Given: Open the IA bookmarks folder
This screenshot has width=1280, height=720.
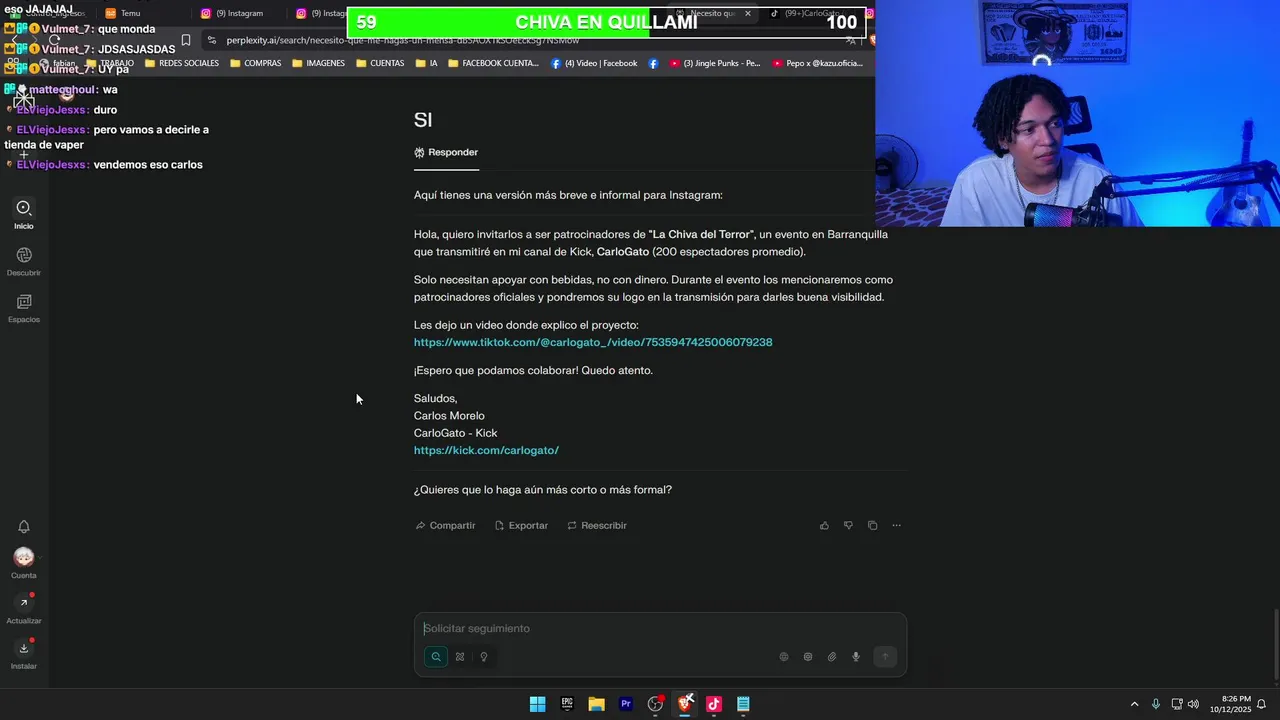Looking at the screenshot, I should (426, 64).
